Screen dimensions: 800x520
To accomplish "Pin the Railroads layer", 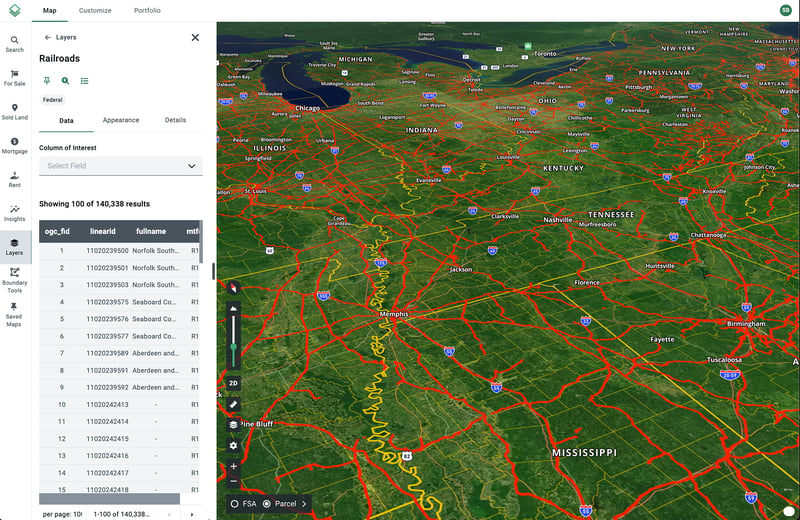I will (46, 81).
